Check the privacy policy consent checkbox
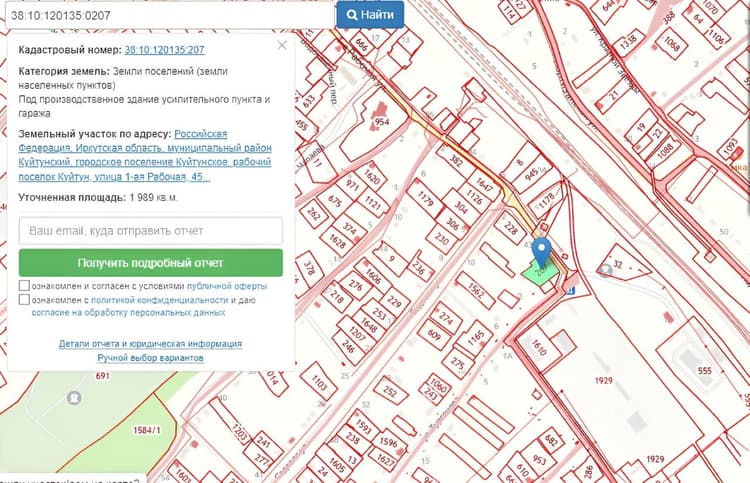This screenshot has width=750, height=483. [x=24, y=299]
